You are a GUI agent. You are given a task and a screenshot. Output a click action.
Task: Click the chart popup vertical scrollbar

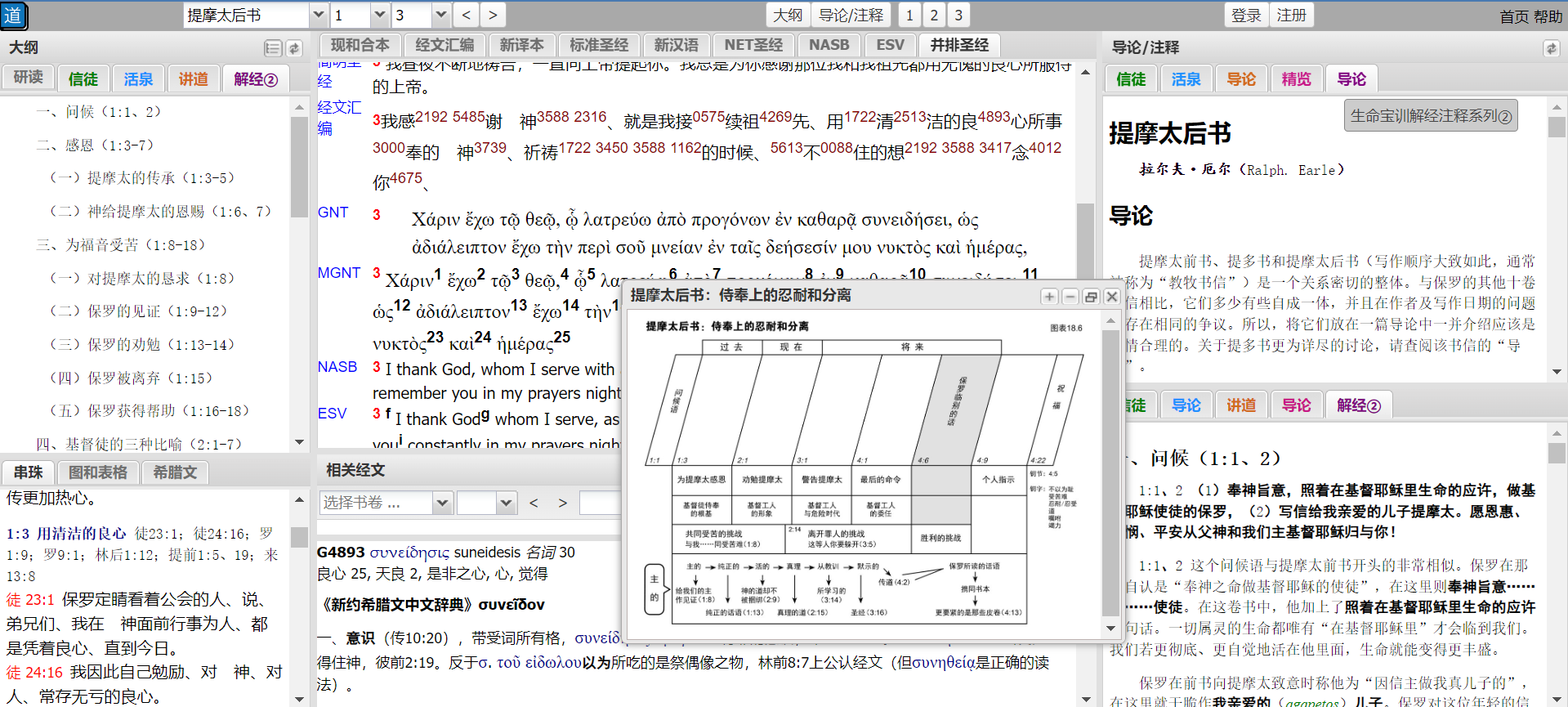tap(1110, 474)
